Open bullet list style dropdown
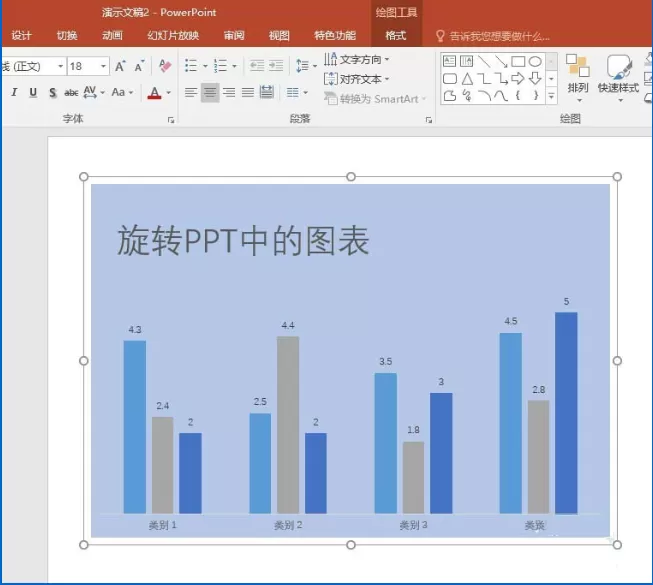Viewport: 653px width, 585px height. tap(205, 66)
